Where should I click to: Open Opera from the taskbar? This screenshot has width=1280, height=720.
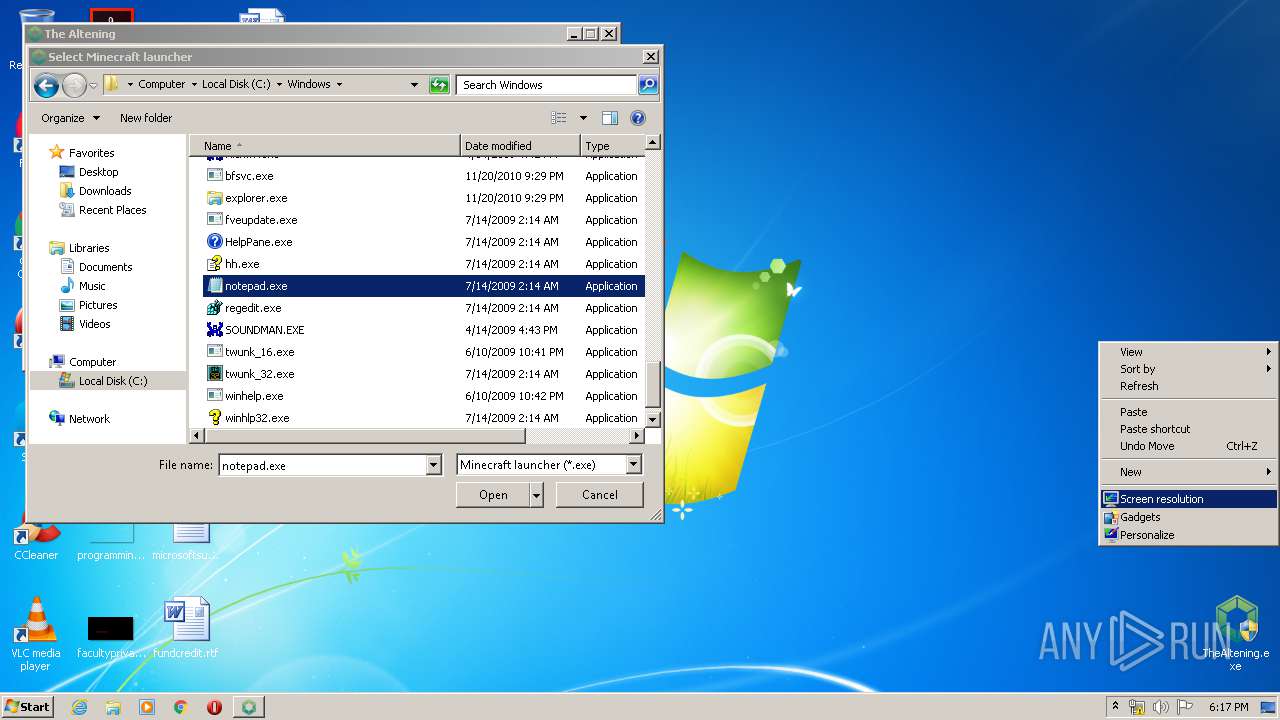point(214,707)
